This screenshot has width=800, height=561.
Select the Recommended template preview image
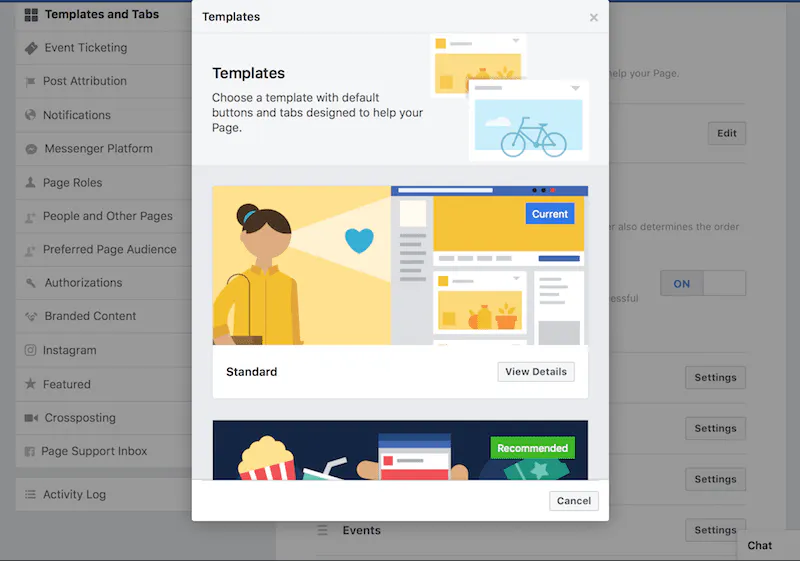click(x=400, y=450)
